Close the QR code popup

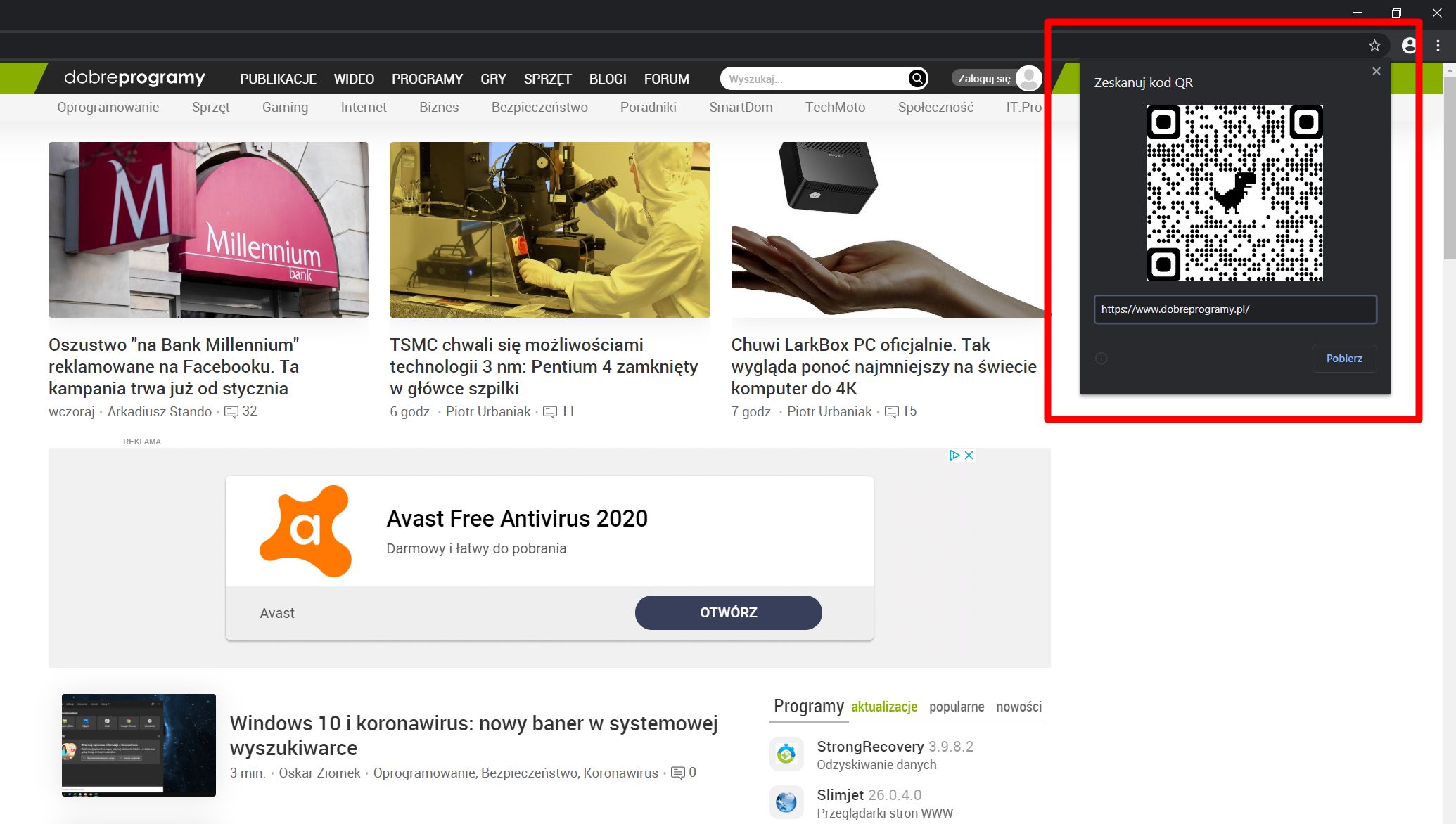click(1376, 71)
